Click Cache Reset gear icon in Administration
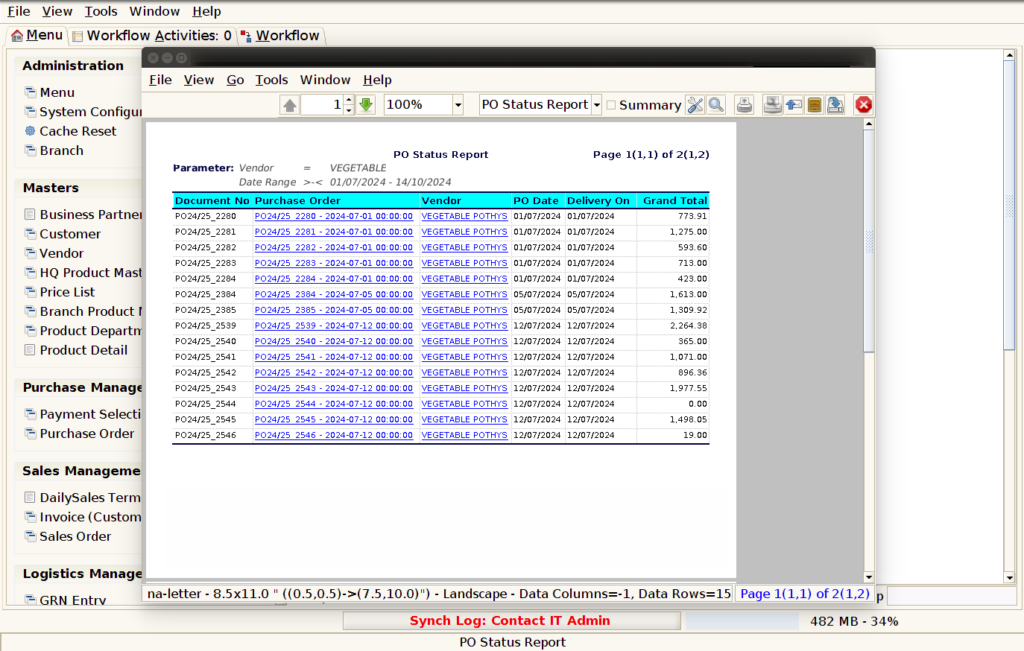This screenshot has width=1024, height=651. [30, 131]
